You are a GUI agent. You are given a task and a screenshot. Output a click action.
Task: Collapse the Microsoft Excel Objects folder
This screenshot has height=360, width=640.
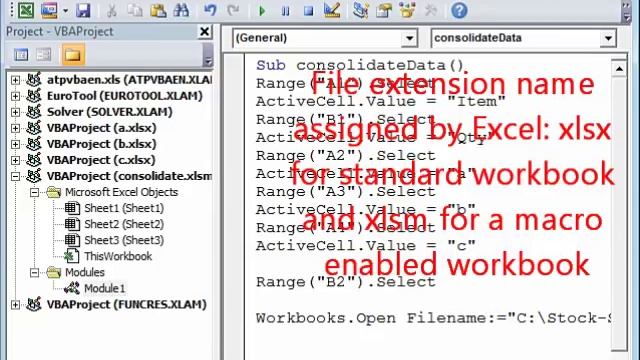tap(35, 192)
